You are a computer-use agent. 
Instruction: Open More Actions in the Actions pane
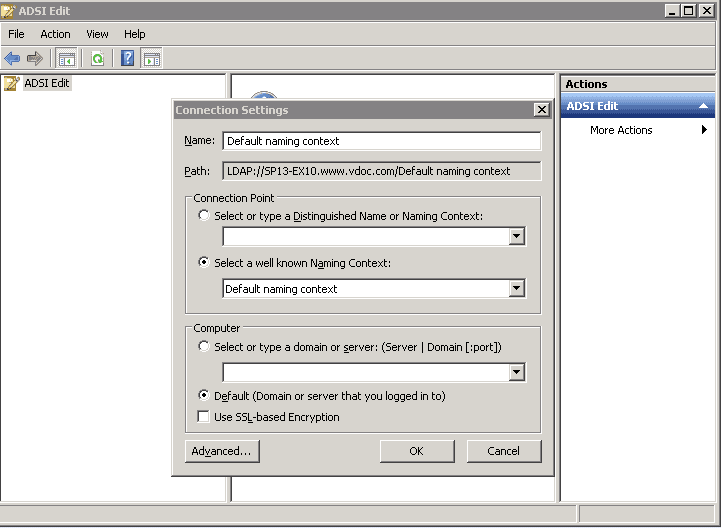[x=621, y=130]
